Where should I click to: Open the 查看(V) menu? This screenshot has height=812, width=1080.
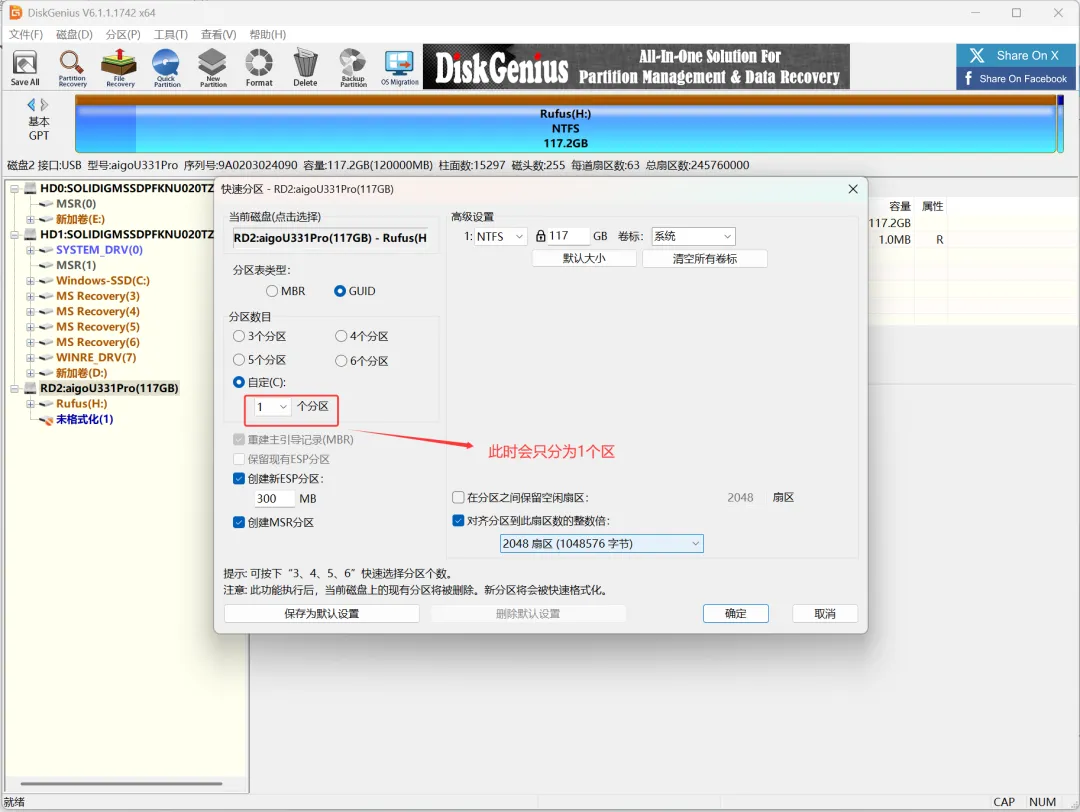(x=218, y=34)
